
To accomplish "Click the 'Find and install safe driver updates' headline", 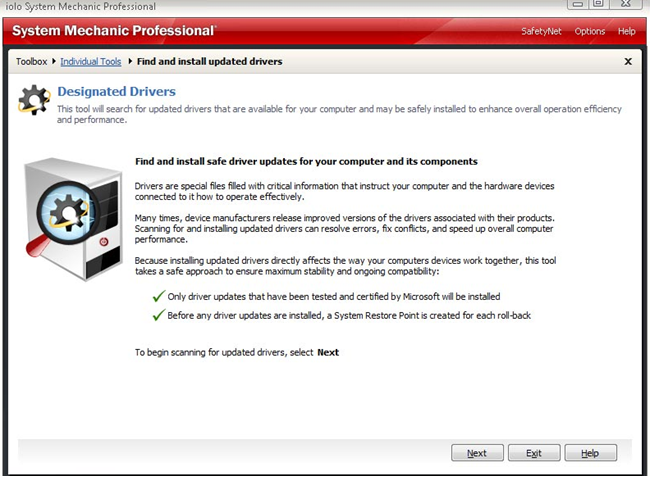I will point(306,161).
